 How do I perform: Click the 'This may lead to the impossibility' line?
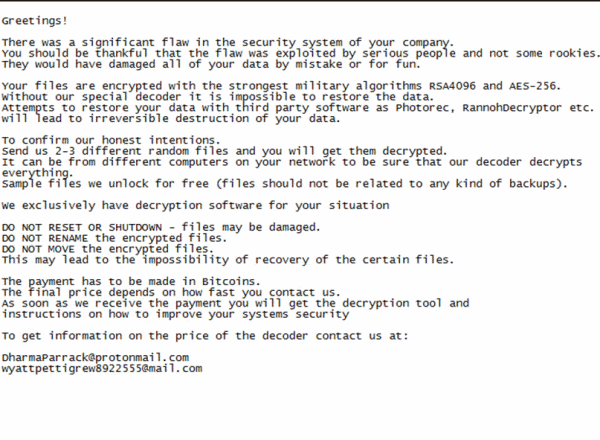click(228, 260)
